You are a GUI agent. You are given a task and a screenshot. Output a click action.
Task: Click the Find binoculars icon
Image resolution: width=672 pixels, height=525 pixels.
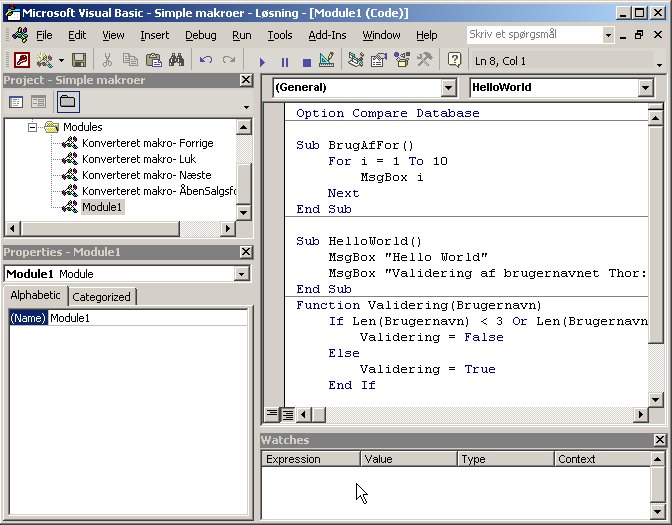click(175, 60)
